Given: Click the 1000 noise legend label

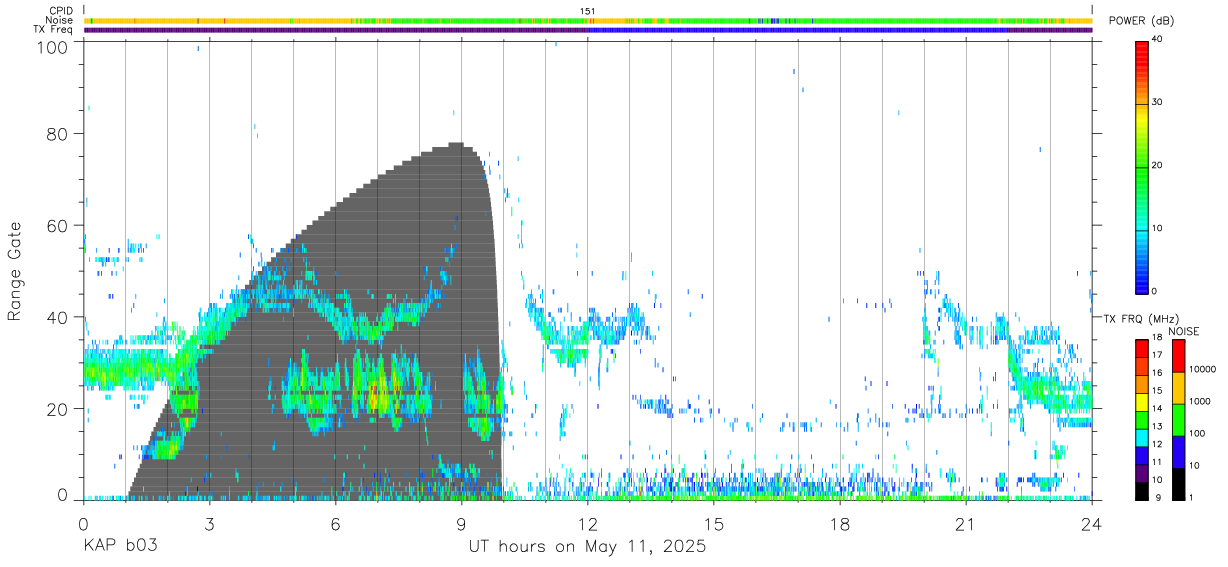Looking at the screenshot, I should 1200,401.
